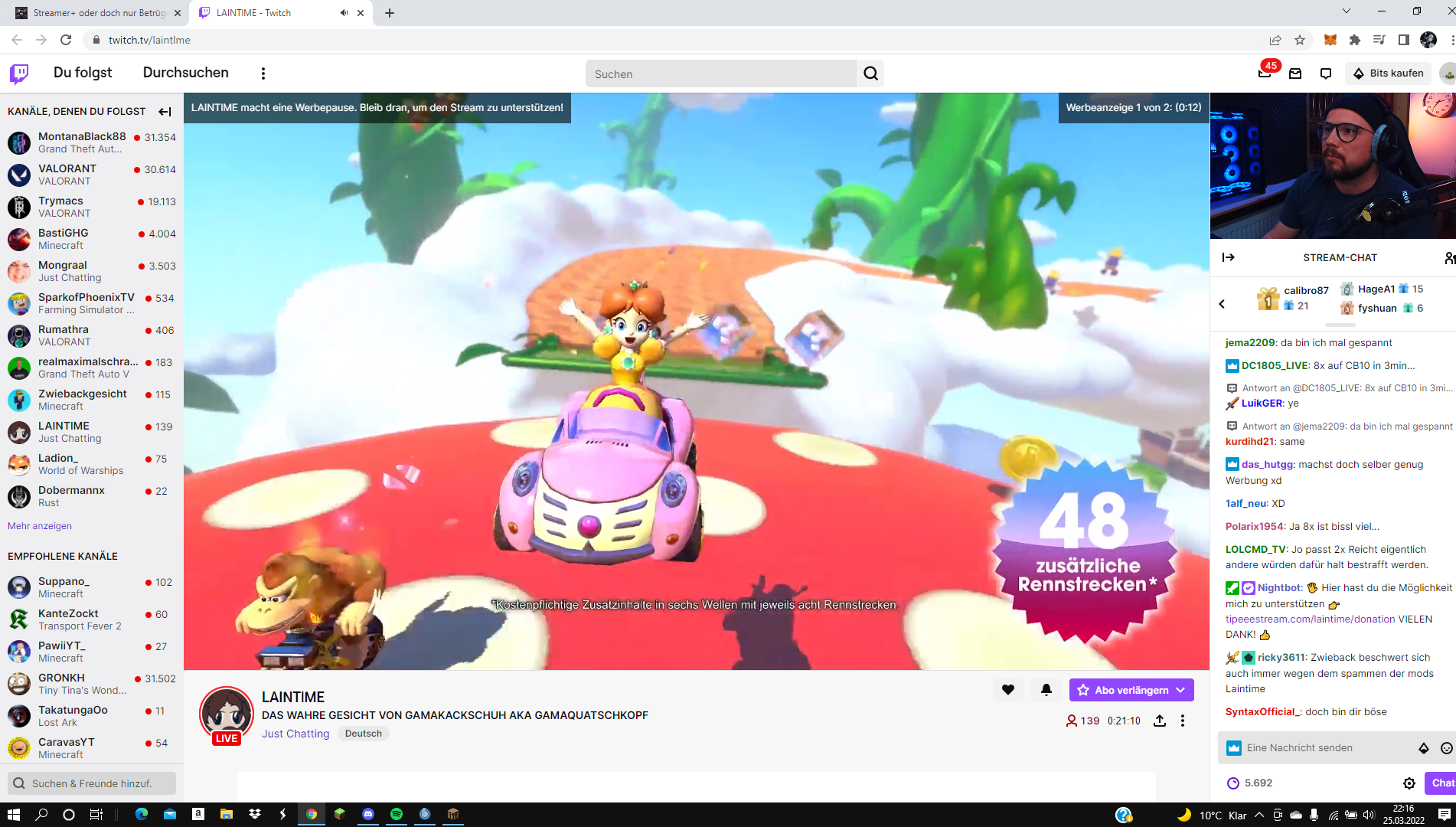
Task: Click the Bits kaufen button
Action: click(1388, 74)
